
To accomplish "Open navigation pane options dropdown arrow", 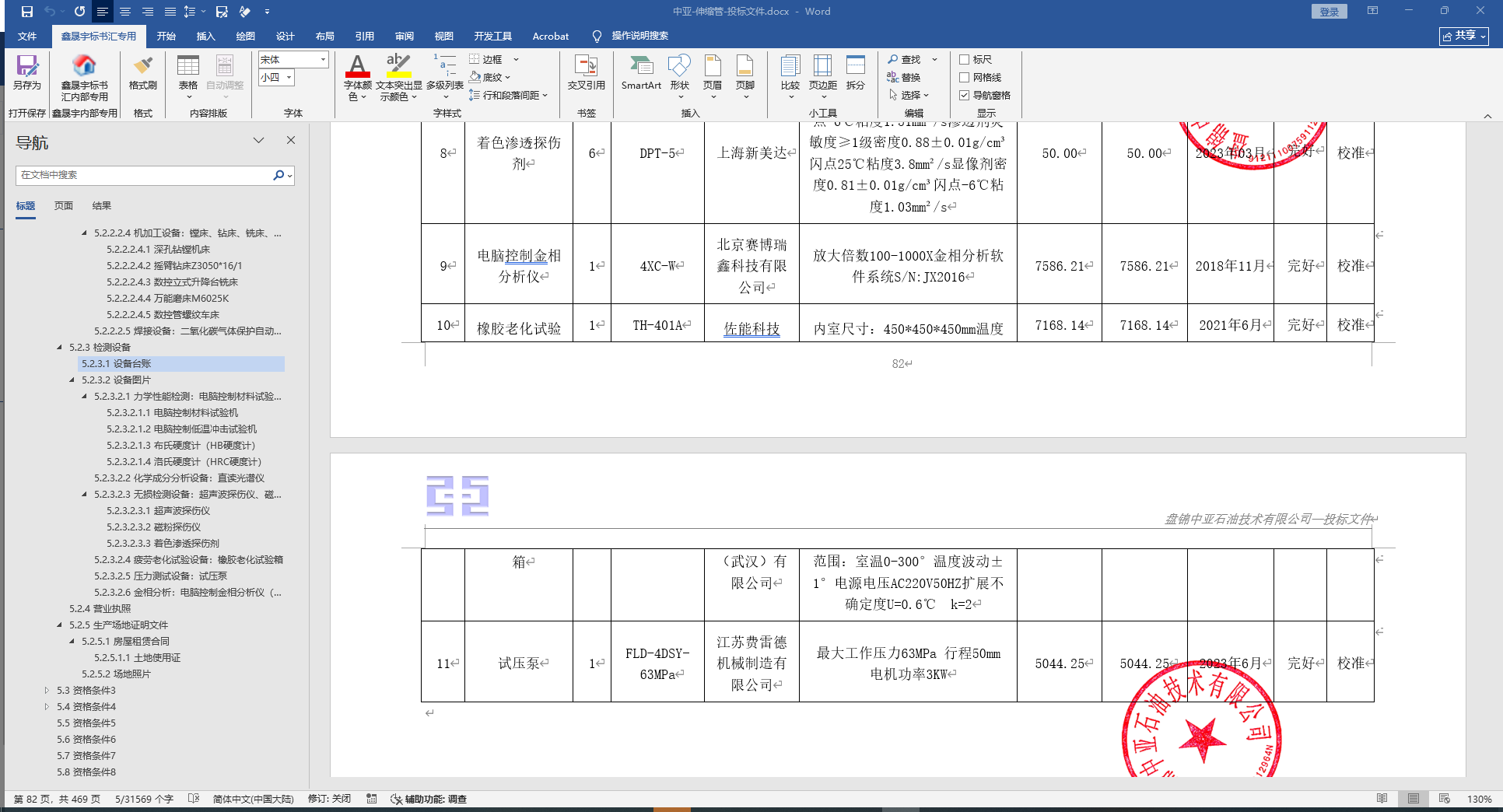I will pos(259,140).
